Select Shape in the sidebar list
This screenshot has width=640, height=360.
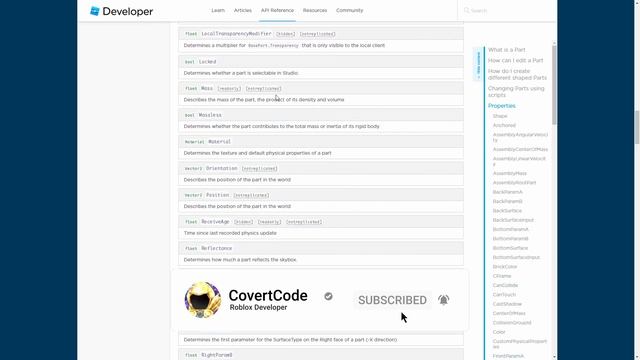click(500, 116)
